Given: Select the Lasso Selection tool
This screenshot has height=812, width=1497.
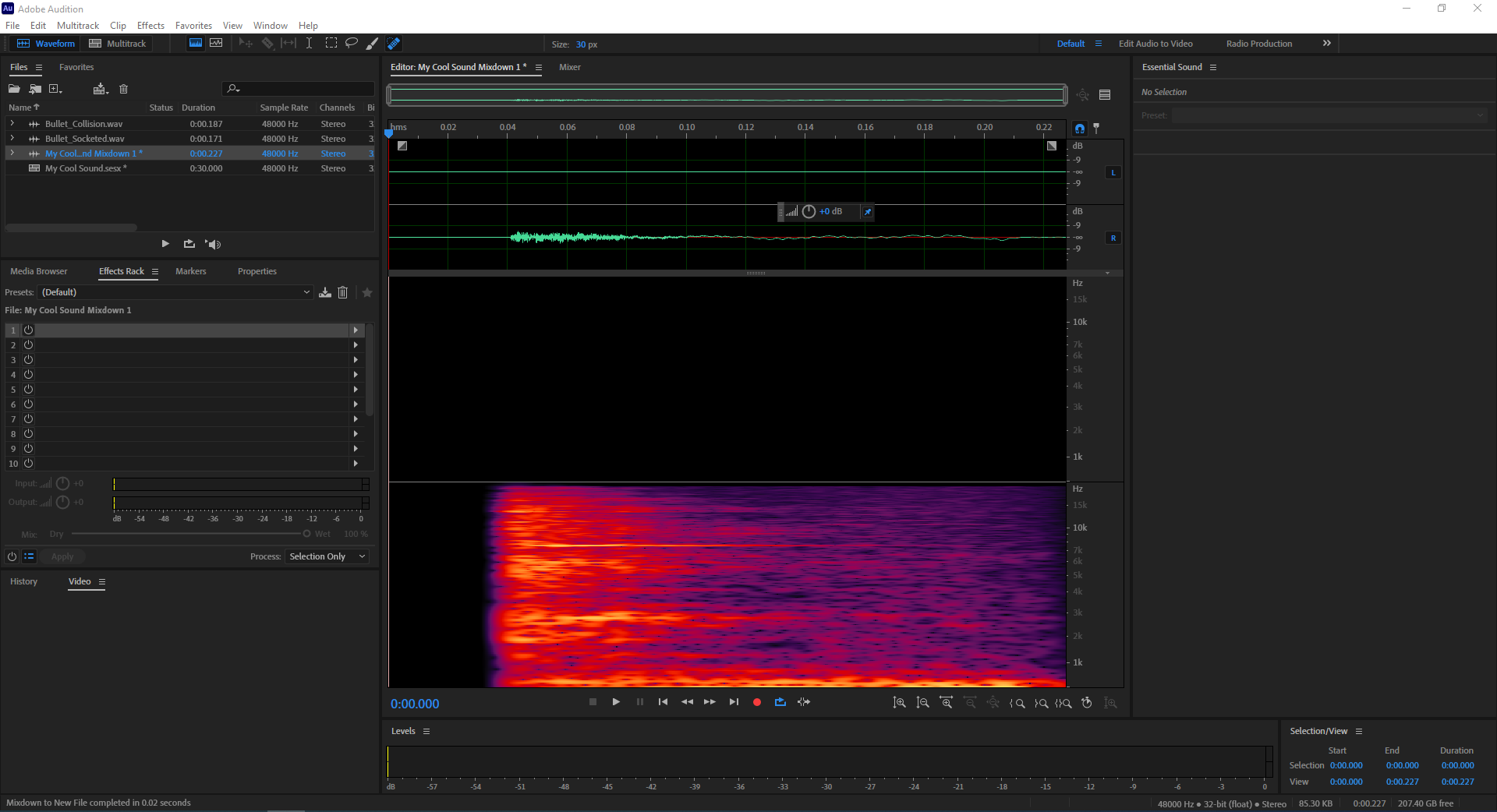Looking at the screenshot, I should (x=352, y=44).
